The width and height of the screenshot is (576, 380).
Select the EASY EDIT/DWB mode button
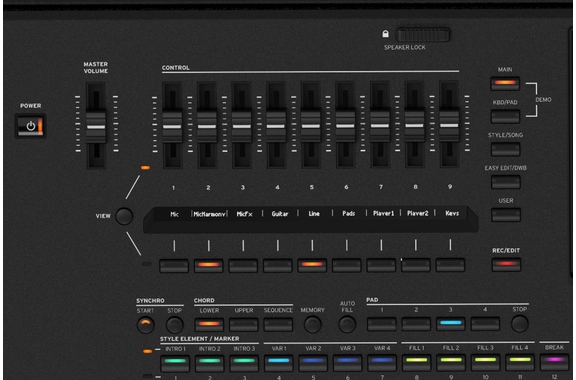(506, 182)
